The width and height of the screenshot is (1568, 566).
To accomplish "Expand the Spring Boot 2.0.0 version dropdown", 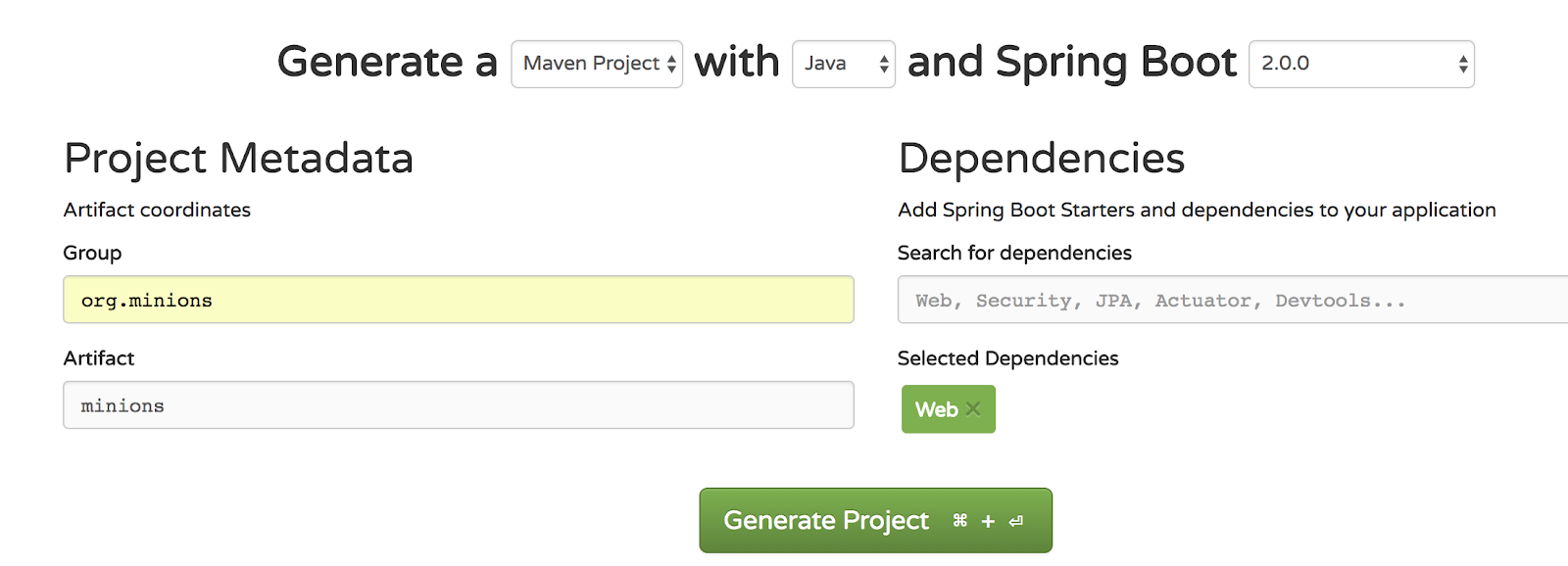I will coord(1352,64).
